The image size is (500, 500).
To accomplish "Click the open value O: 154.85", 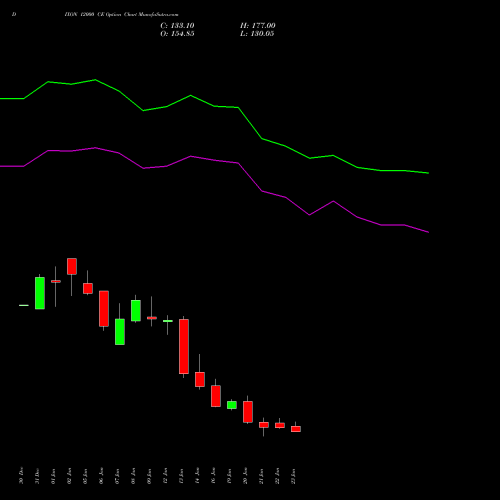I will click(x=177, y=34).
